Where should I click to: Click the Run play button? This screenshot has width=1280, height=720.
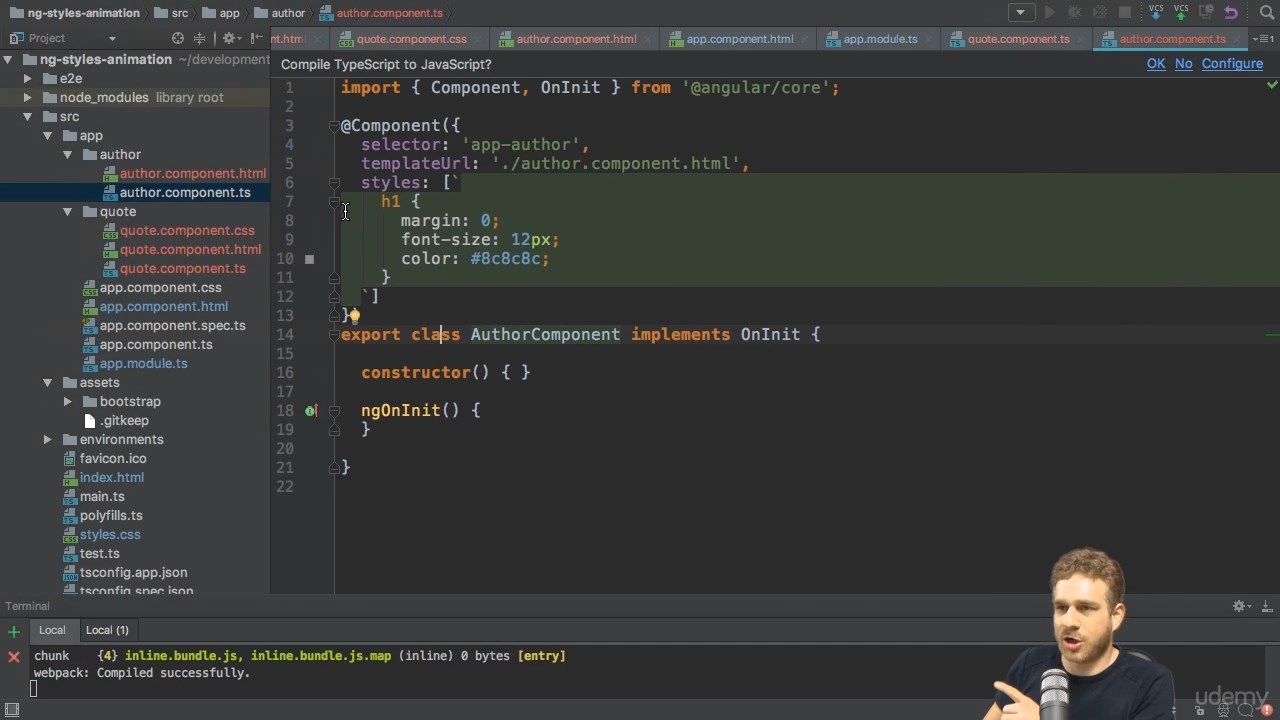click(1049, 13)
